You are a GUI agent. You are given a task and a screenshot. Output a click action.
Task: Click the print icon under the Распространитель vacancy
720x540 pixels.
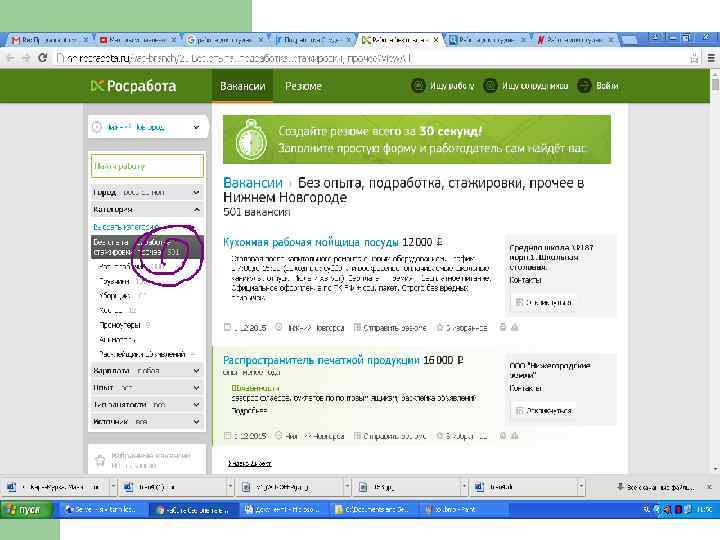[x=503, y=436]
